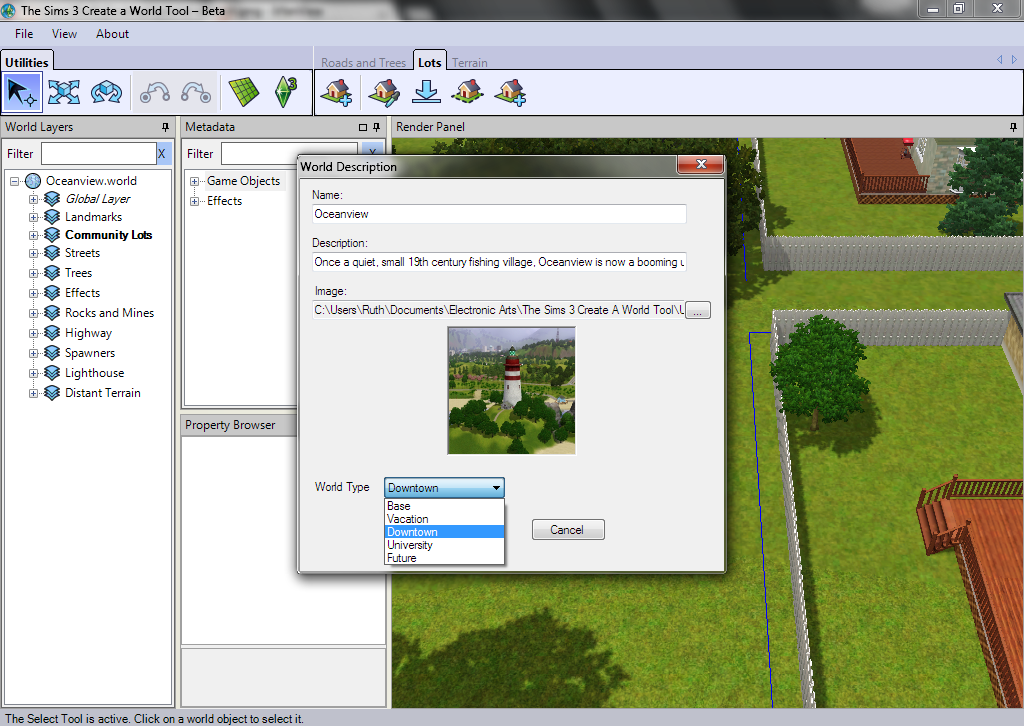Expand the Game Objects node

194,181
